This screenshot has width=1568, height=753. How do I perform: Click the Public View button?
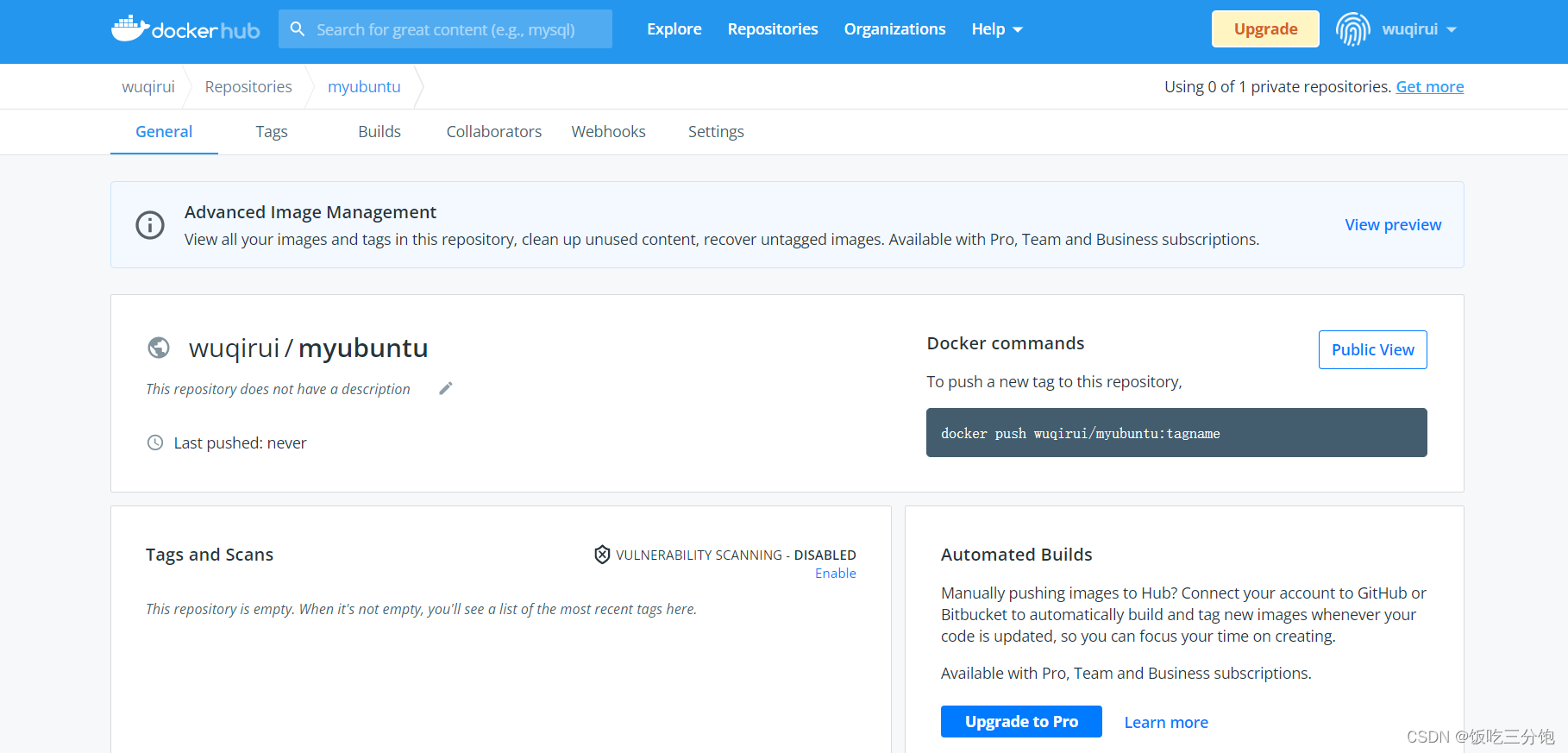click(x=1373, y=349)
